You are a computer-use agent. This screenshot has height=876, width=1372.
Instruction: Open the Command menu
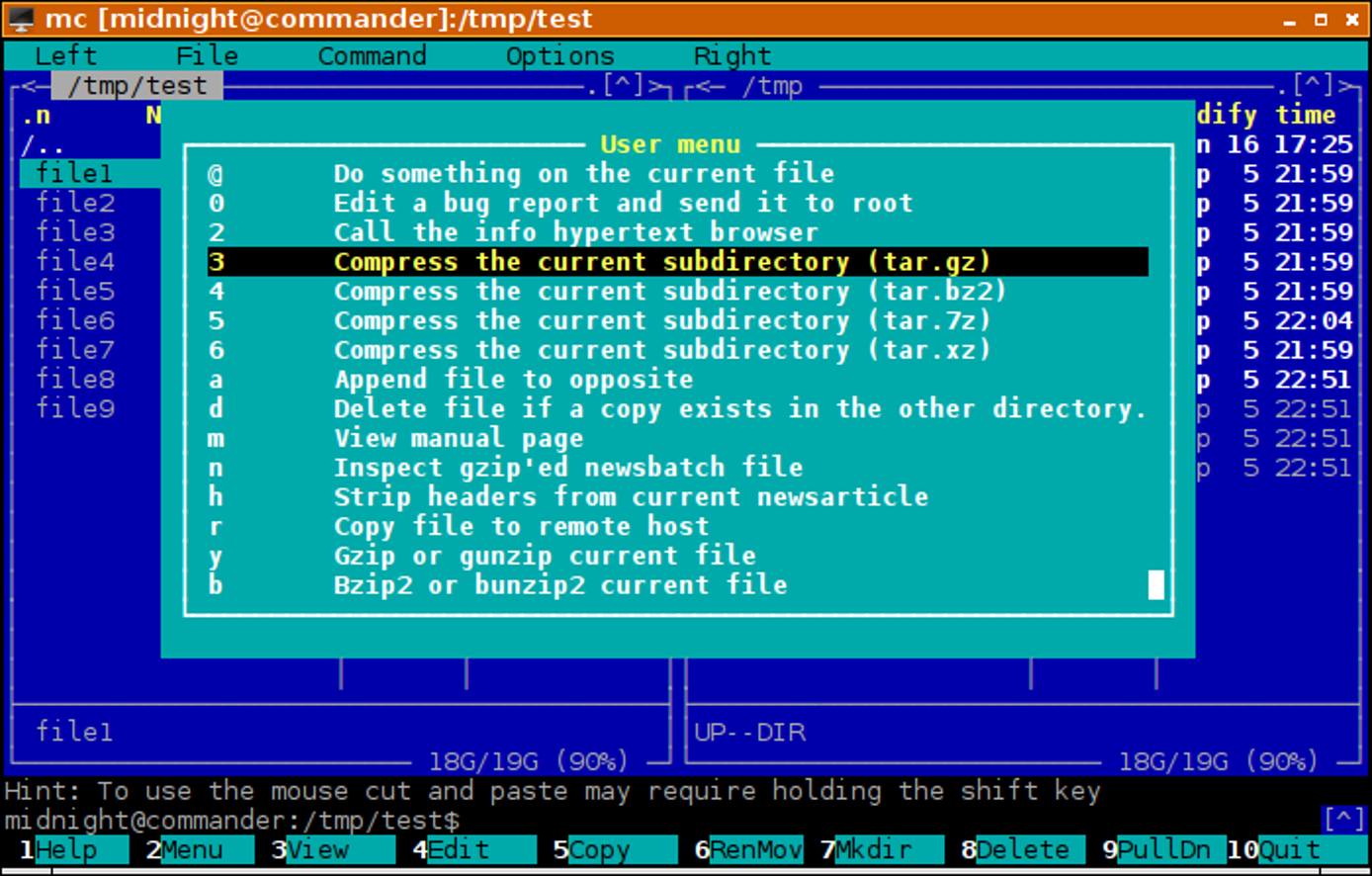[x=371, y=56]
